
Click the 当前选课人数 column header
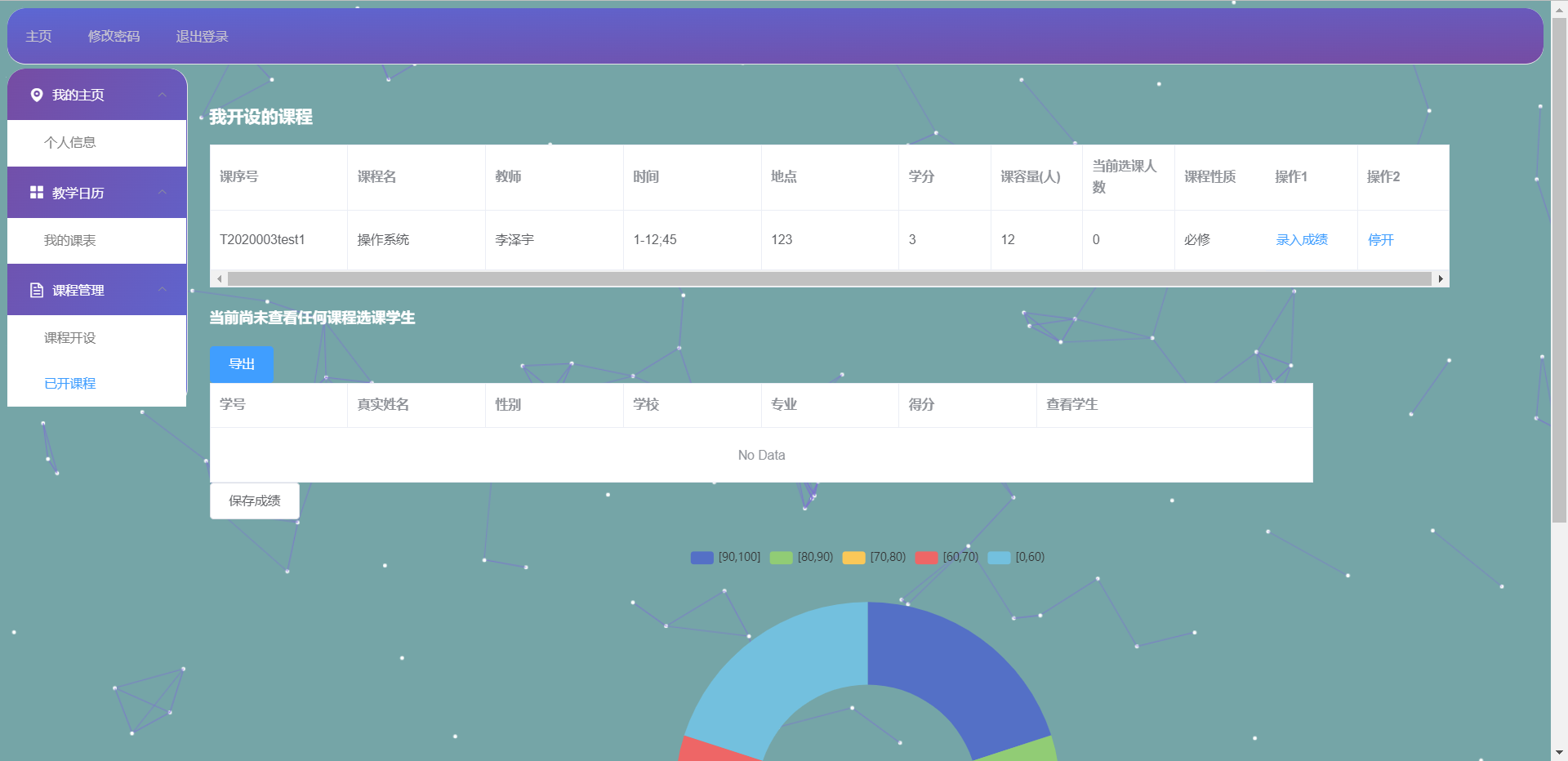pos(1129,177)
